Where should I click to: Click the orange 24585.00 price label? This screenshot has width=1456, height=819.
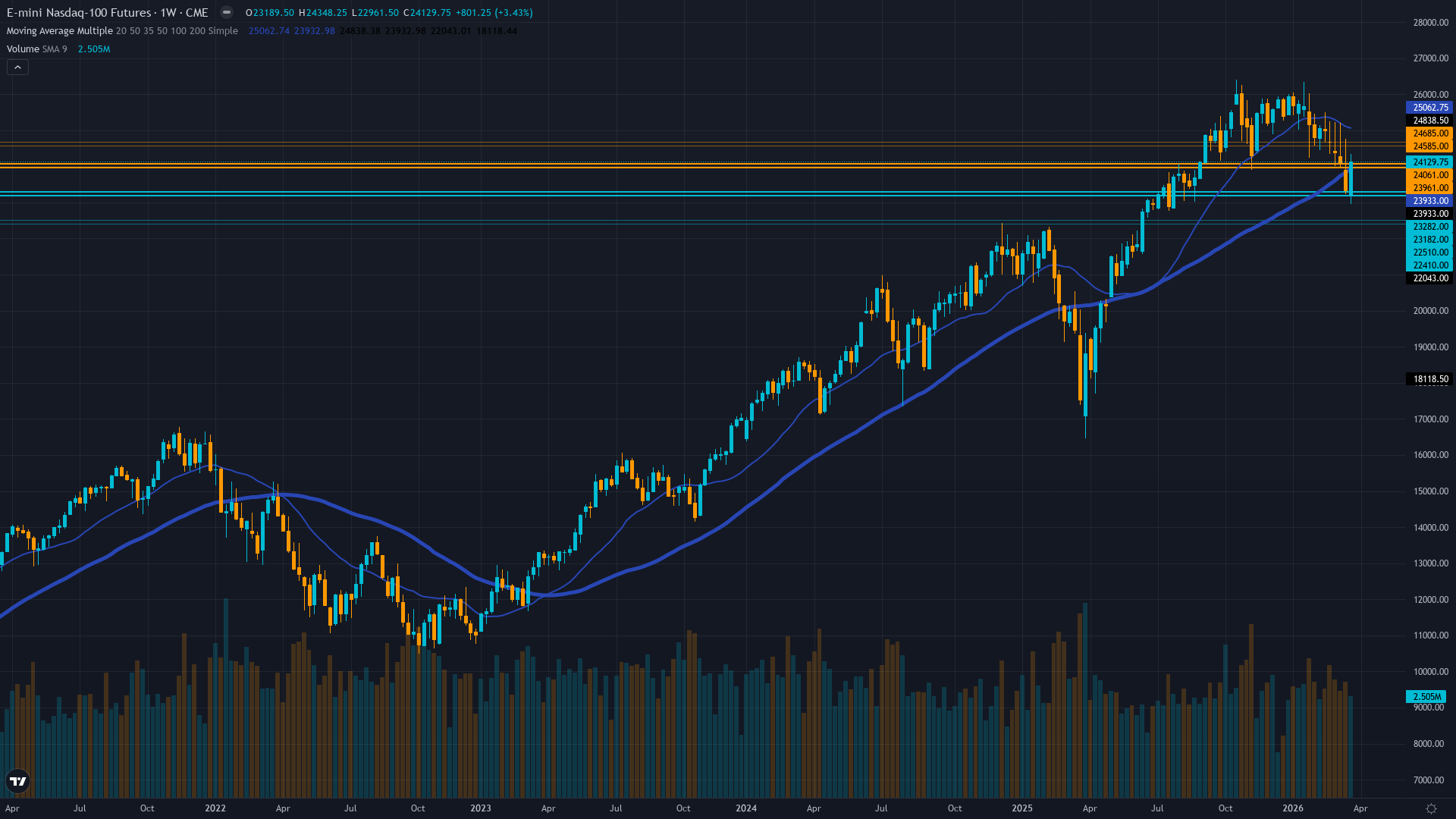1429,146
